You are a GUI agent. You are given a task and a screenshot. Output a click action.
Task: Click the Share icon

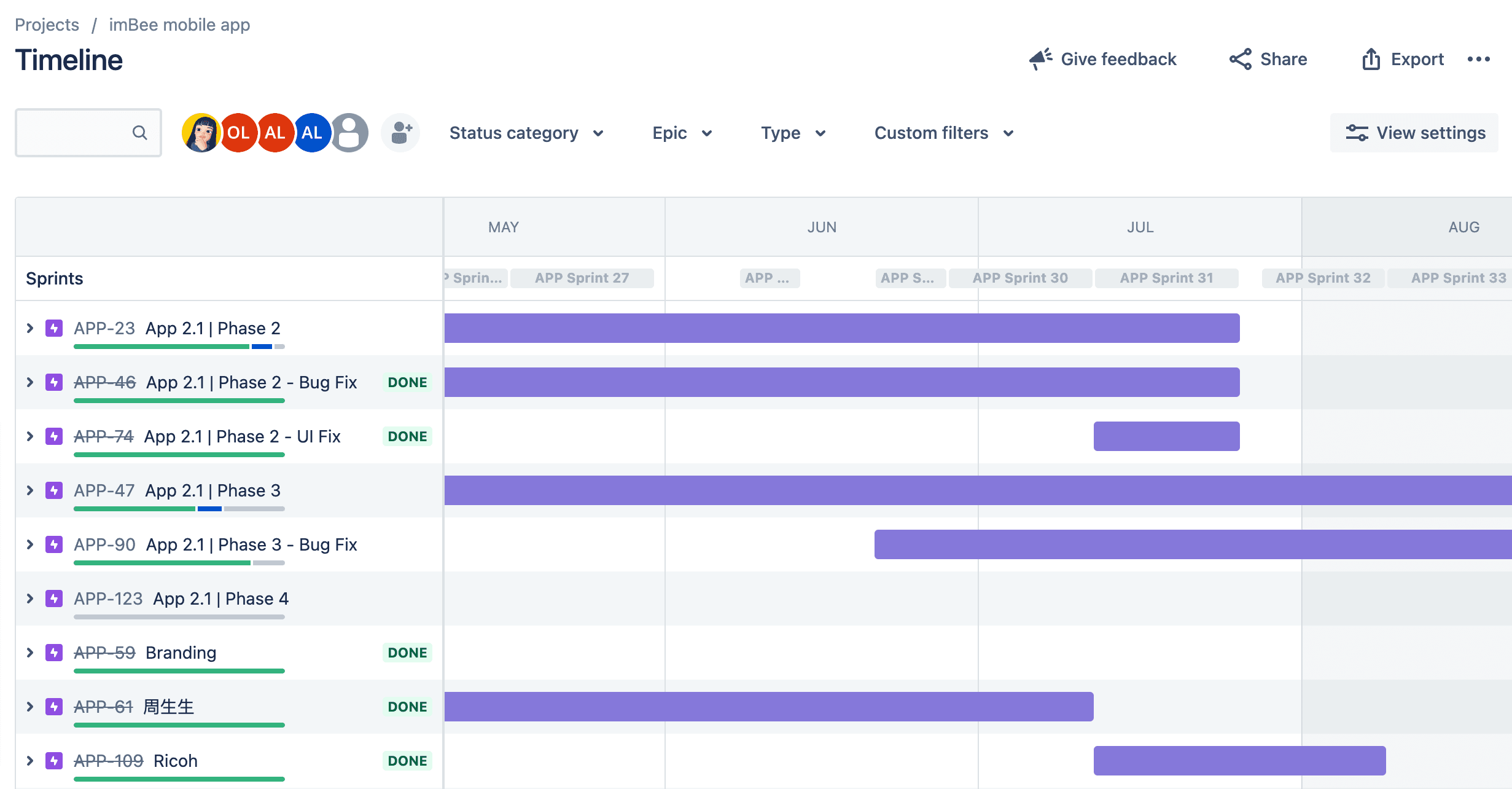click(1240, 59)
